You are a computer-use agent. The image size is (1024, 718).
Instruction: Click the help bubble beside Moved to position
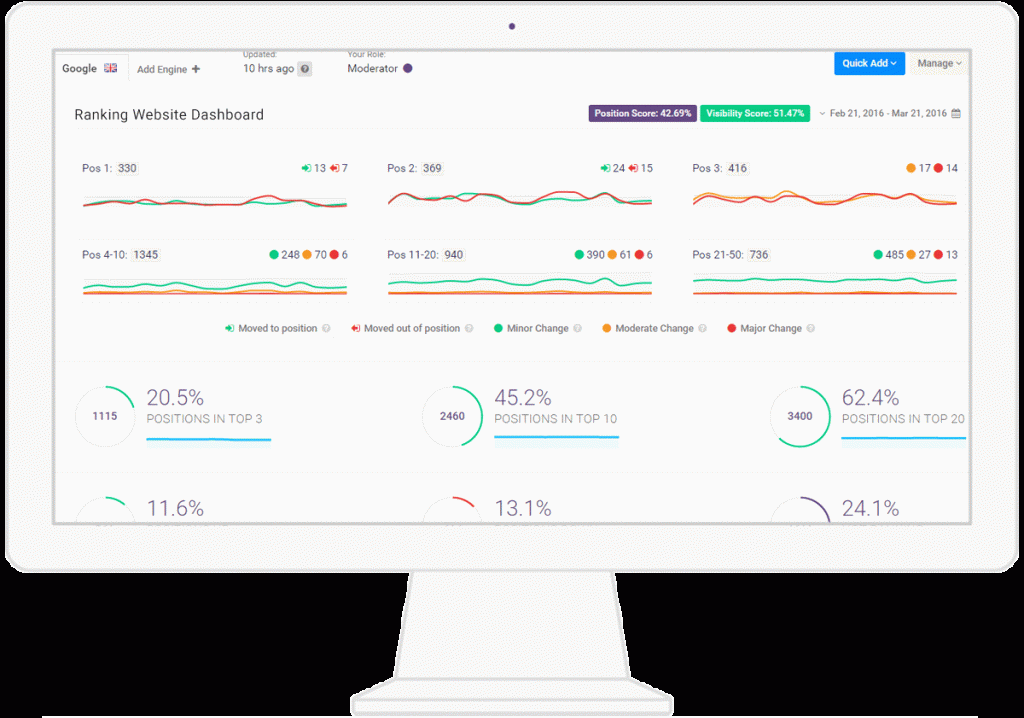(x=324, y=328)
